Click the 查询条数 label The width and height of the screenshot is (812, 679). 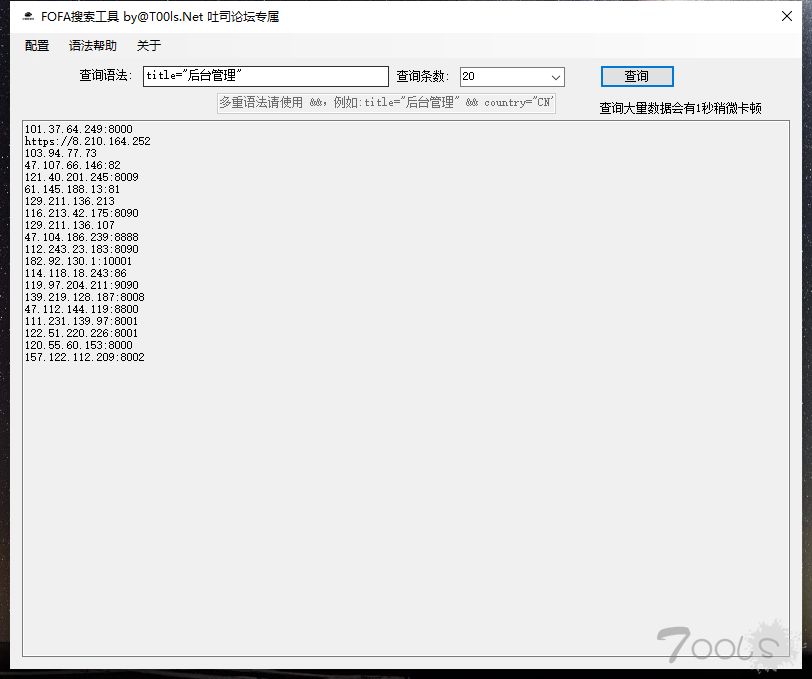click(x=422, y=76)
